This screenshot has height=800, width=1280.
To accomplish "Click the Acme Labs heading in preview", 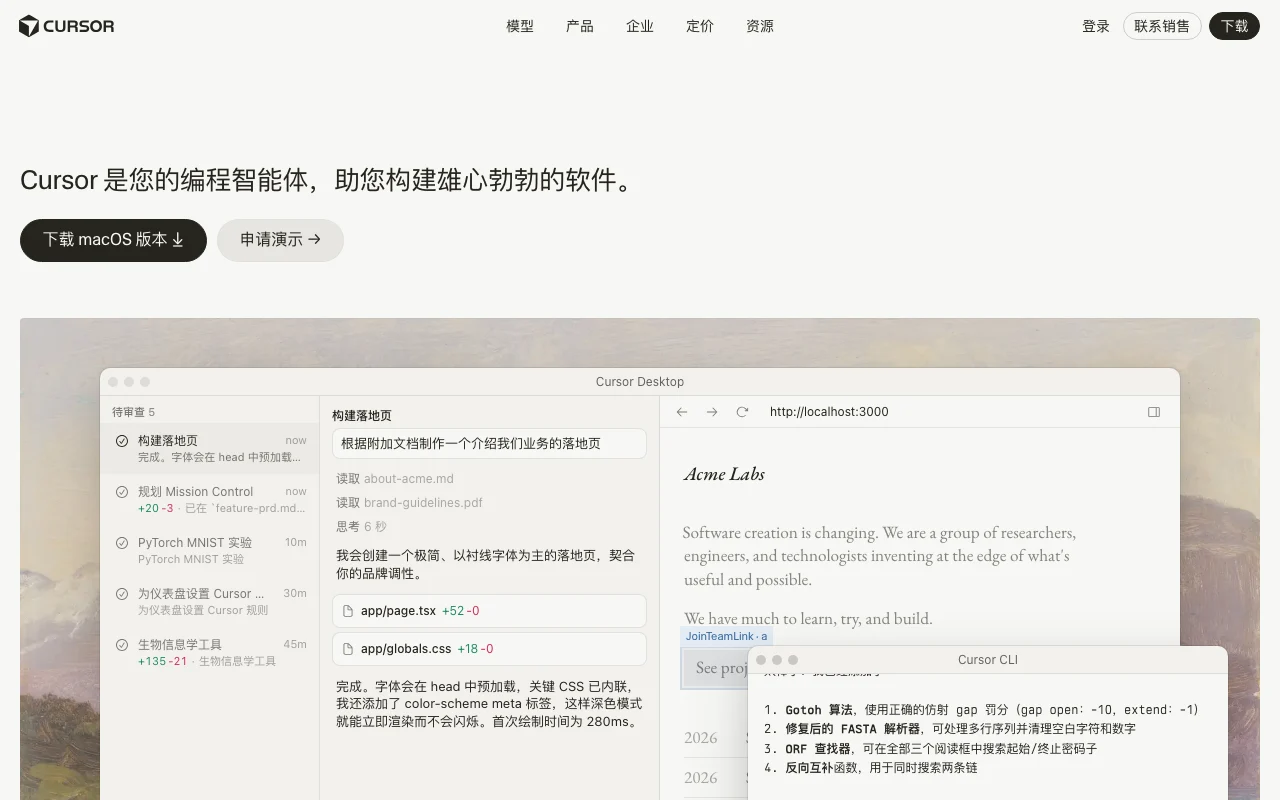I will (724, 475).
